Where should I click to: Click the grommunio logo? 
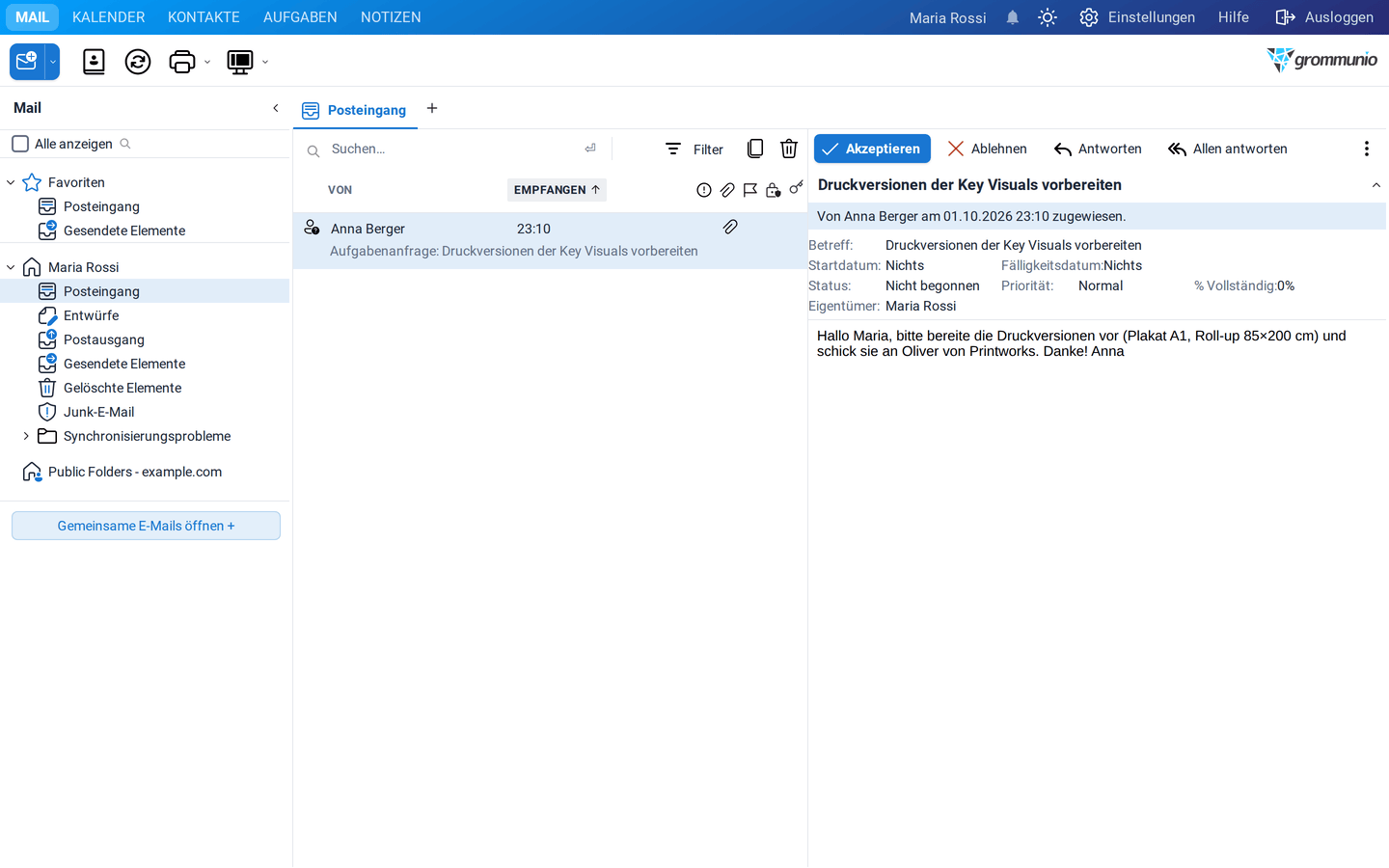click(1322, 60)
